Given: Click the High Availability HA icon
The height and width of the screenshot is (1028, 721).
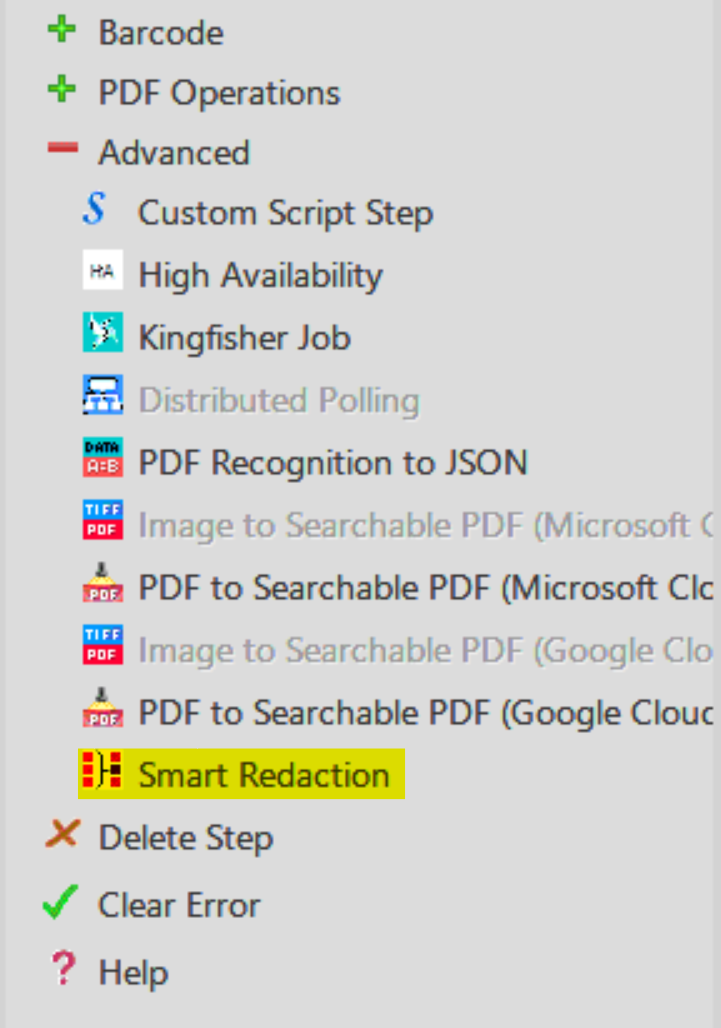Looking at the screenshot, I should [x=102, y=270].
